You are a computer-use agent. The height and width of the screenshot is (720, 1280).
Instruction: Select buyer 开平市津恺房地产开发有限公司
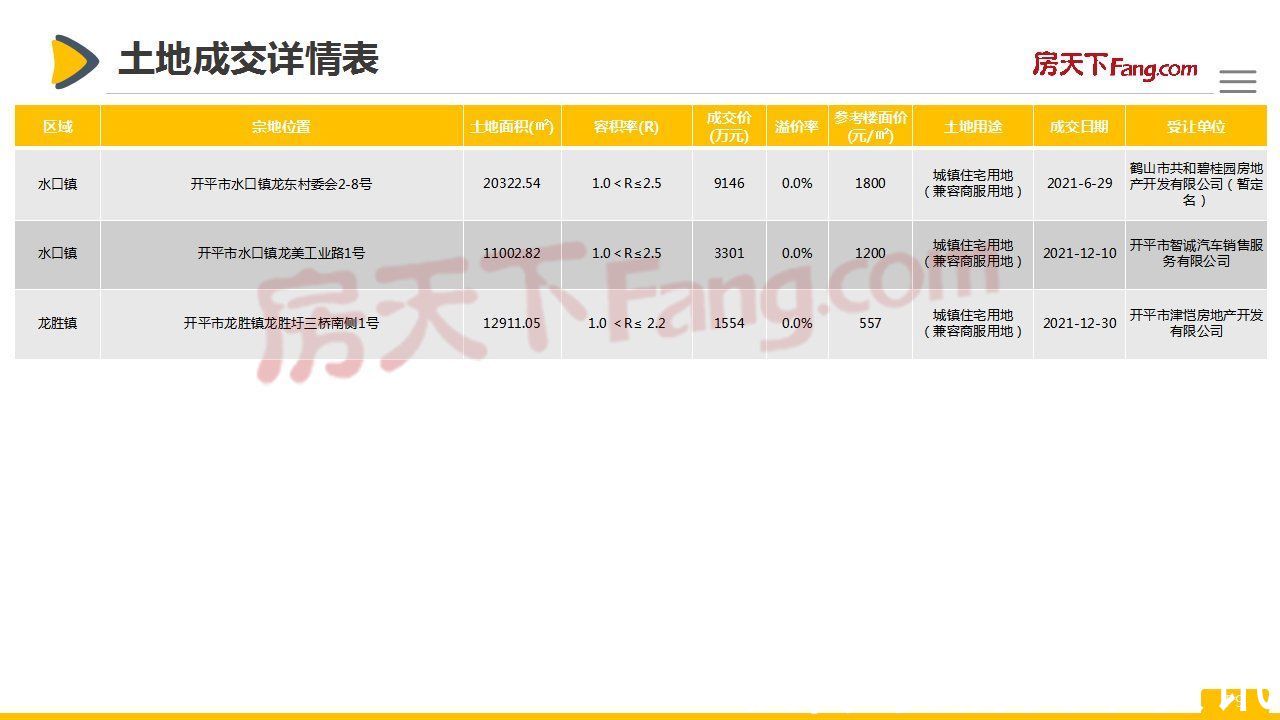[1196, 323]
